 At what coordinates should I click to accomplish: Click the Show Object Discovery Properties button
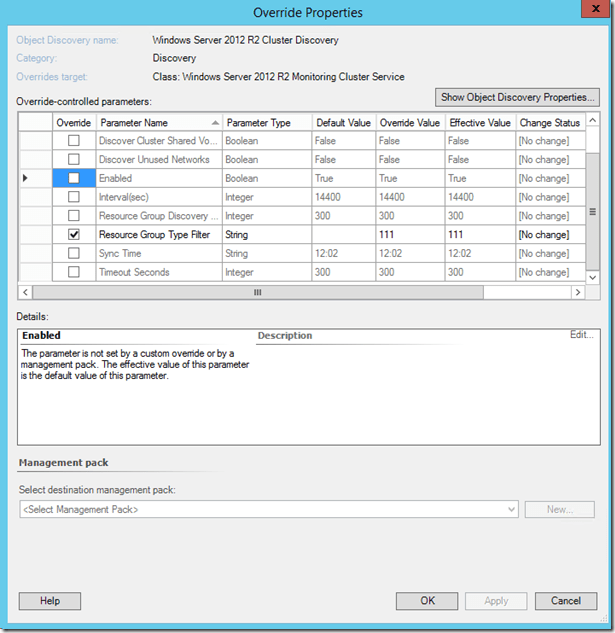518,97
